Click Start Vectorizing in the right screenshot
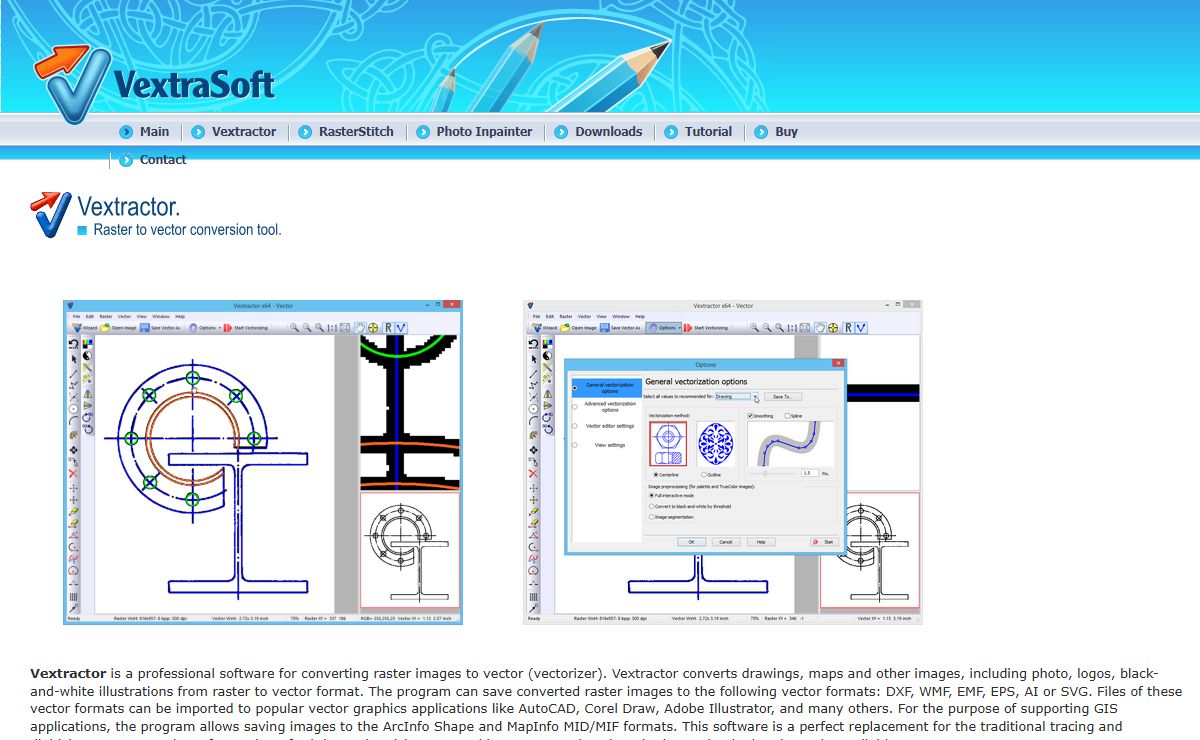Screen dimensions: 1200x740 [x=706, y=328]
